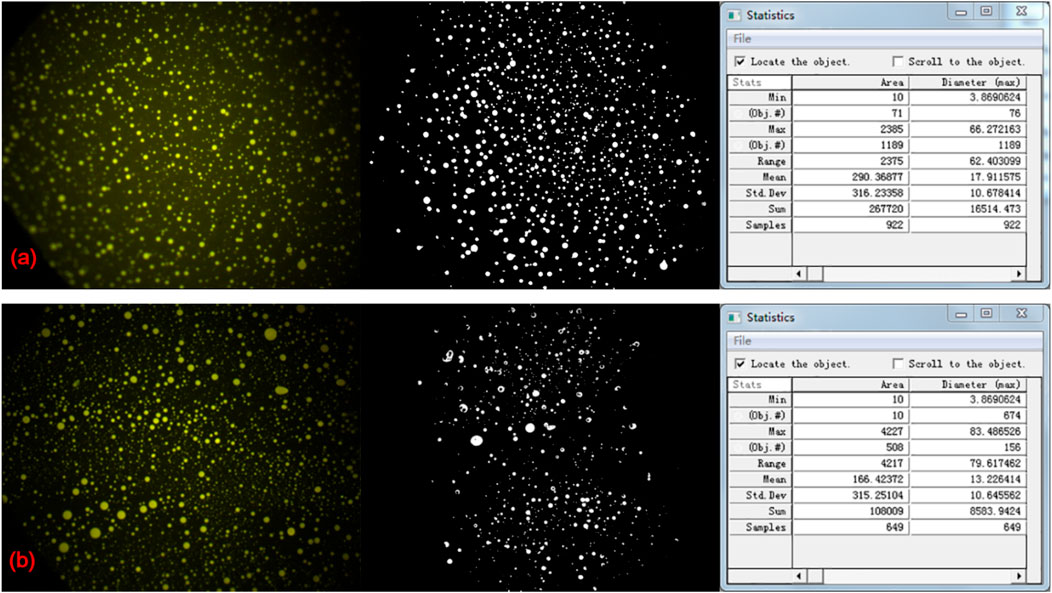Click the Std. Dev area value '315.25104'
The image size is (1052, 593).
pyautogui.click(x=878, y=496)
